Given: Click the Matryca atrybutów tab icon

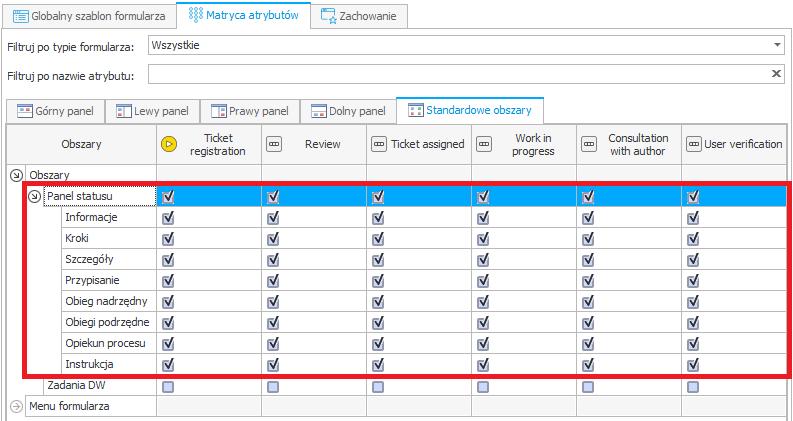Looking at the screenshot, I should pyautogui.click(x=196, y=15).
